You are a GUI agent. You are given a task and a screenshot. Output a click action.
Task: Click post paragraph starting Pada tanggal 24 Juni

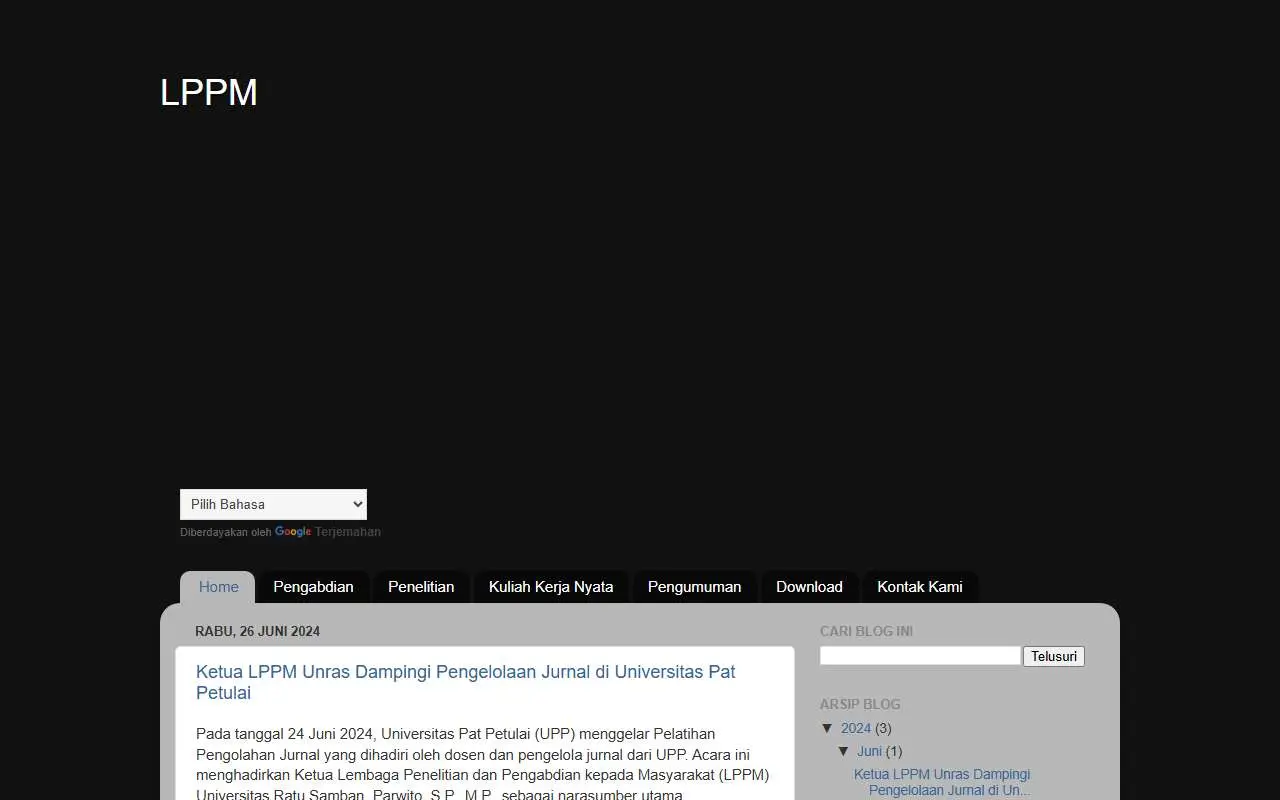(484, 765)
